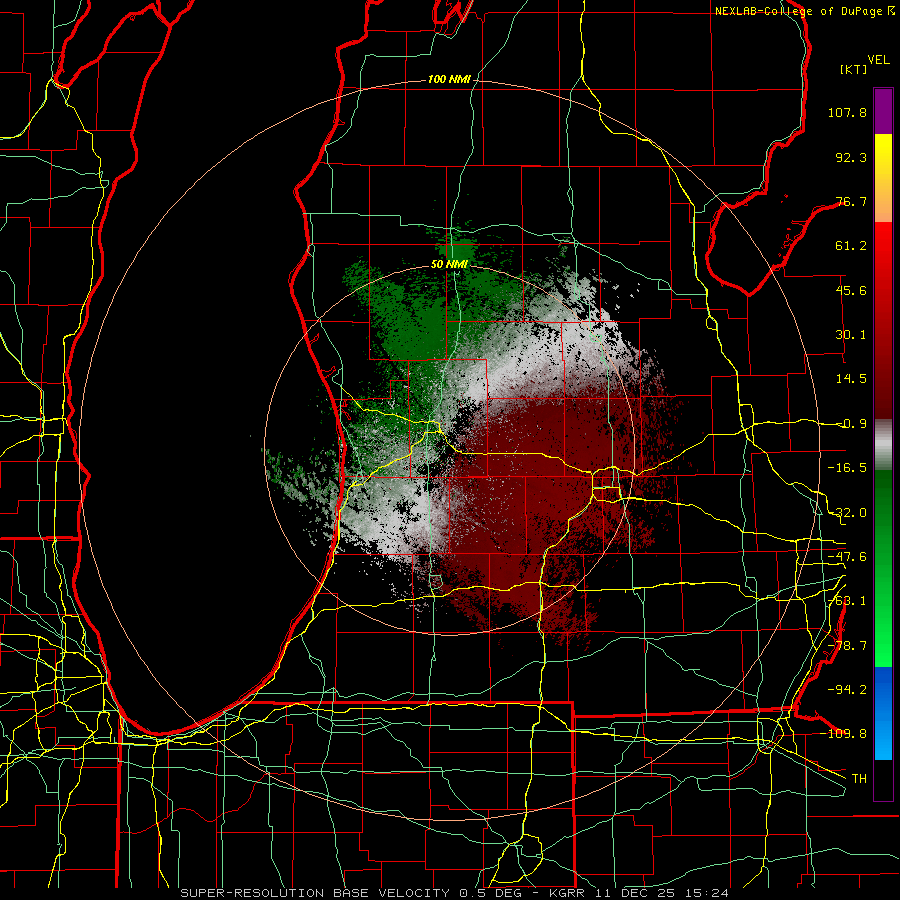
Task: Click the -32.0 value on velocity scale
Action: tap(847, 513)
